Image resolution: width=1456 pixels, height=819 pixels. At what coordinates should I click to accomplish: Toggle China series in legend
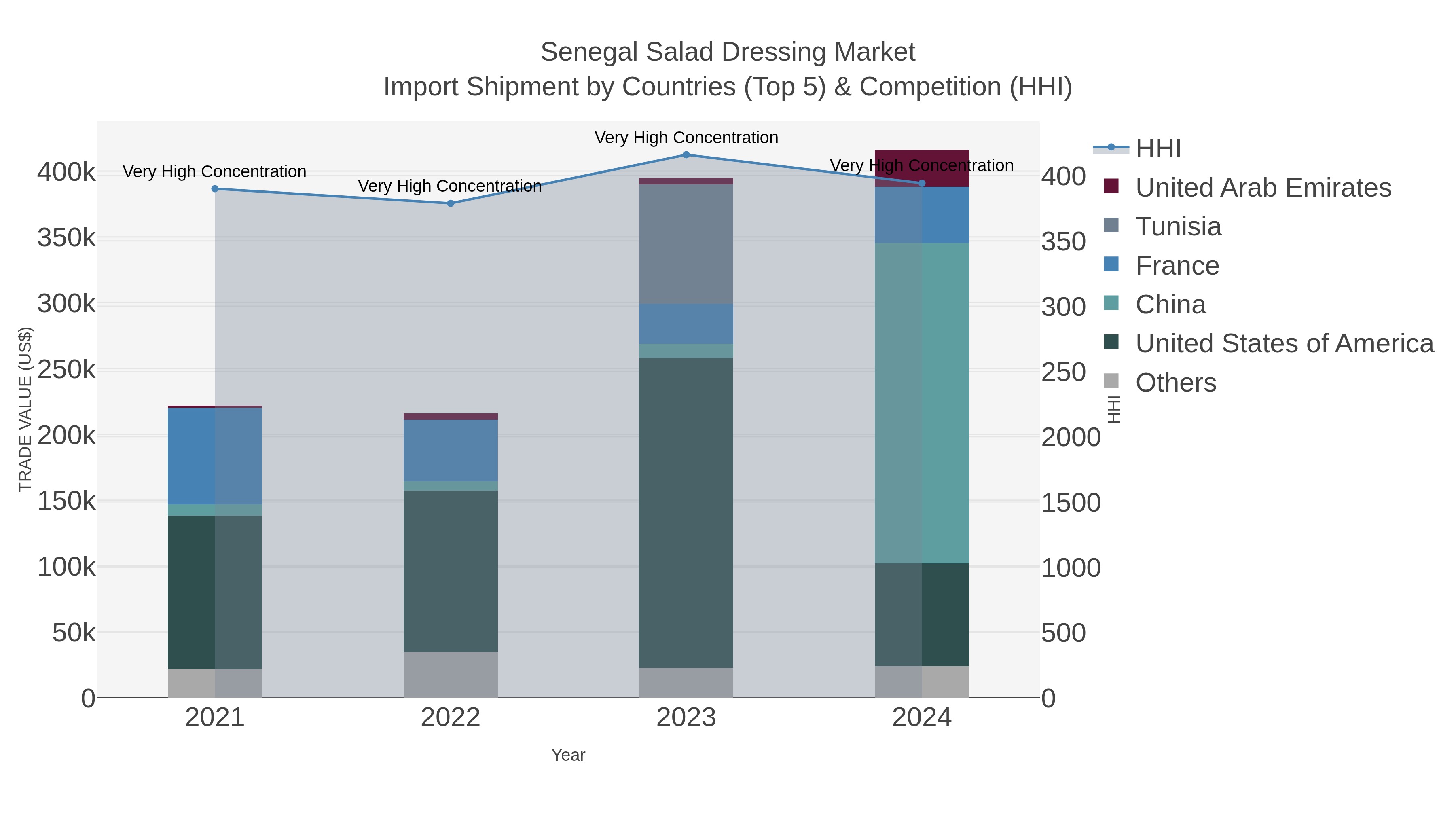pos(1155,304)
